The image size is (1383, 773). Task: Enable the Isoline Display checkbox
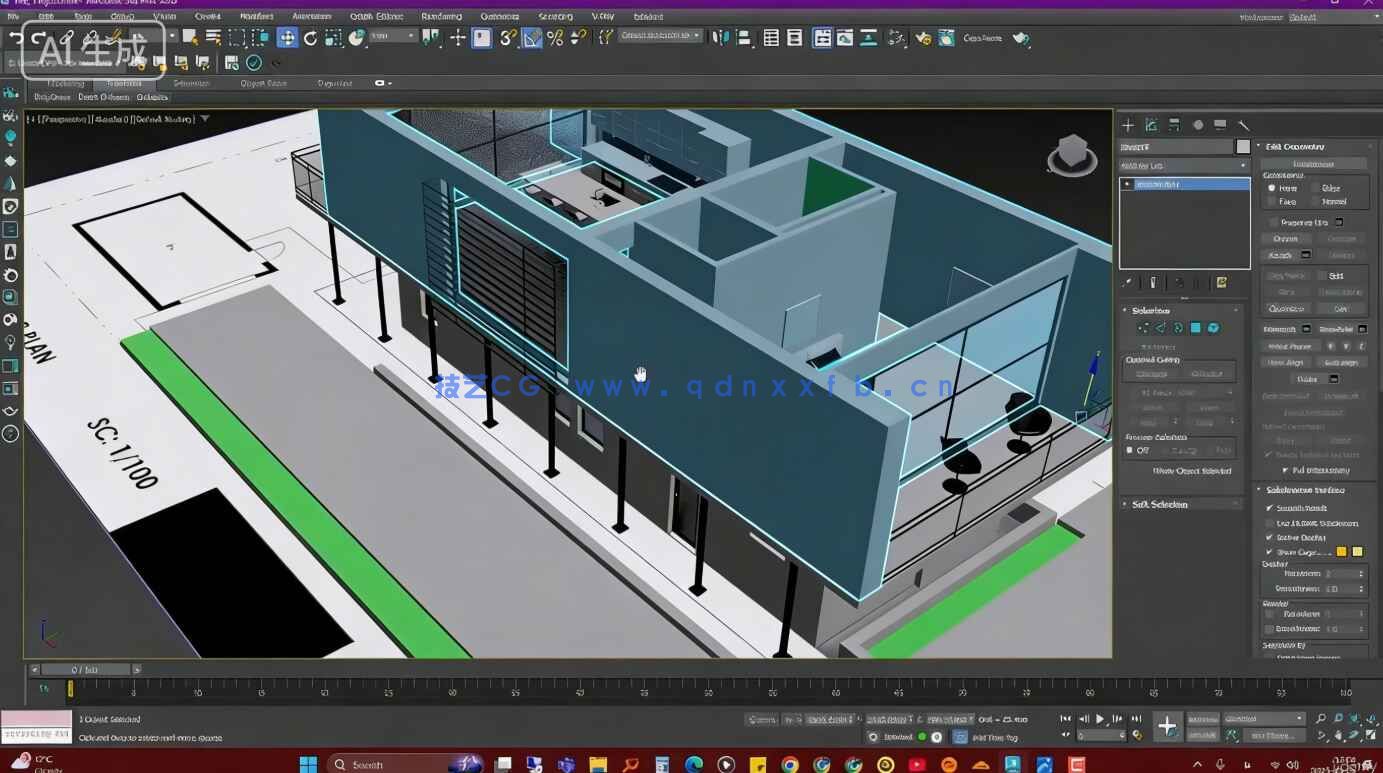(x=1270, y=537)
